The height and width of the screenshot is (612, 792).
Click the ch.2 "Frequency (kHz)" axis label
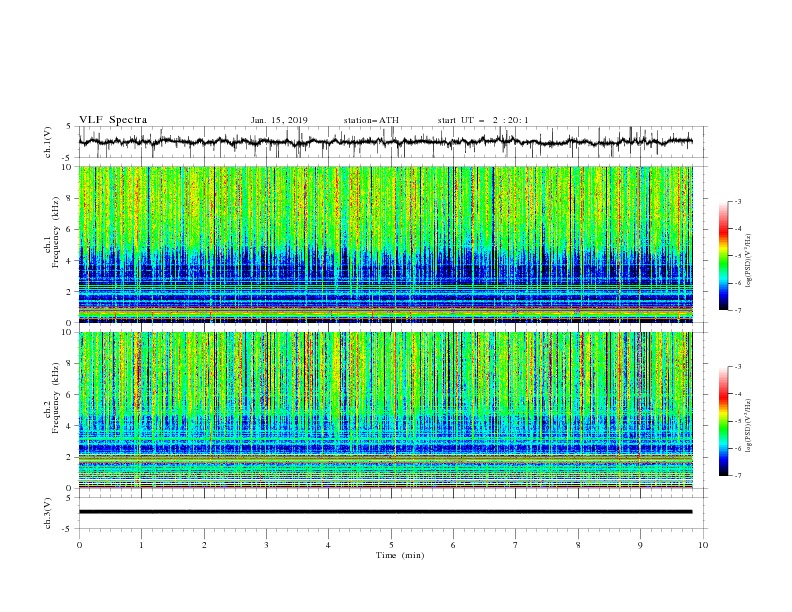[x=56, y=398]
